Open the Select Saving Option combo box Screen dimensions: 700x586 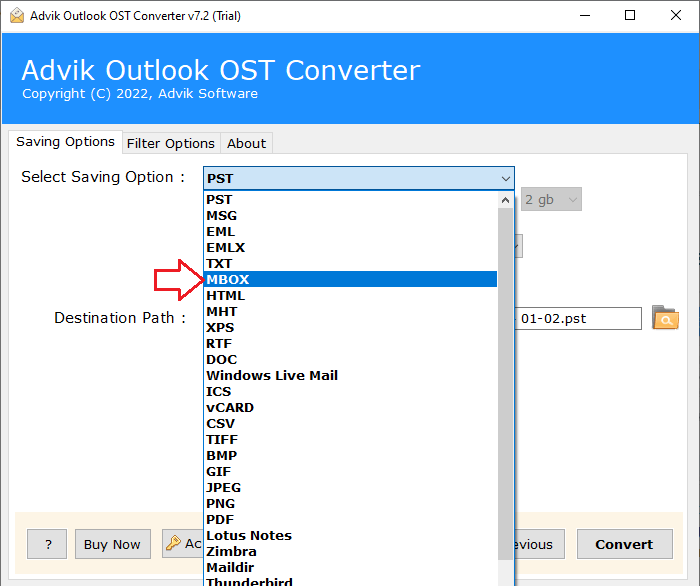(x=358, y=179)
